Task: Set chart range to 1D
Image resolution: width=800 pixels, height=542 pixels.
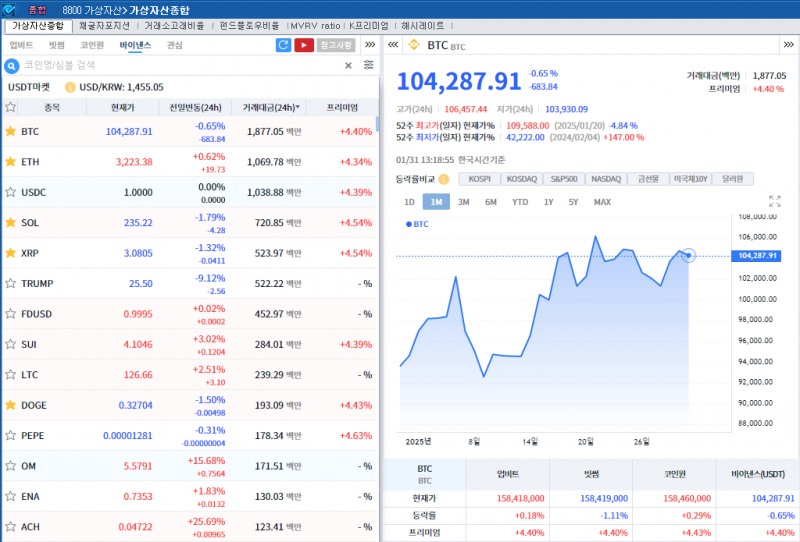Action: tap(409, 202)
